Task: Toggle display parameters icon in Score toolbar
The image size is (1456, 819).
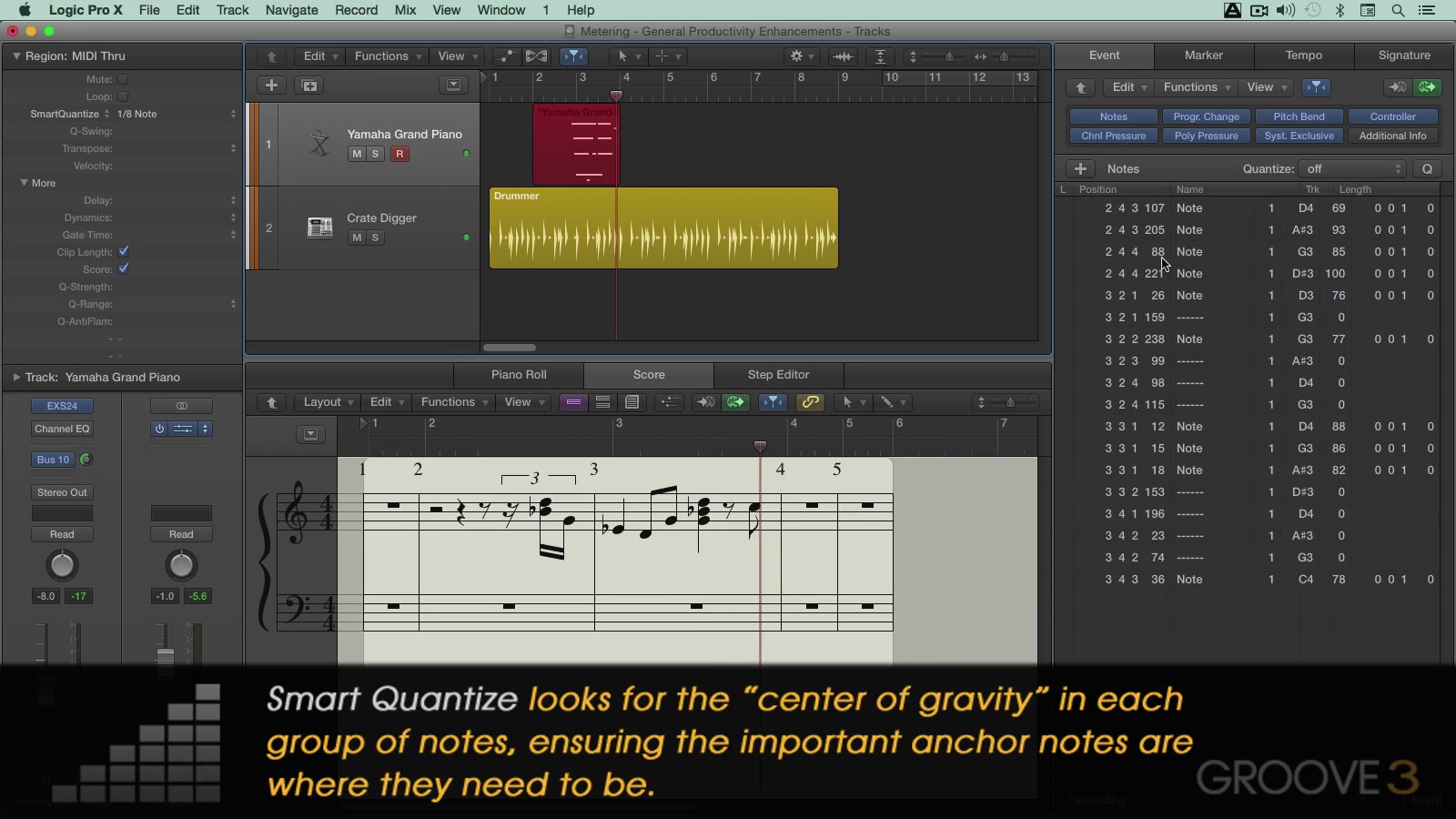Action: (x=669, y=402)
